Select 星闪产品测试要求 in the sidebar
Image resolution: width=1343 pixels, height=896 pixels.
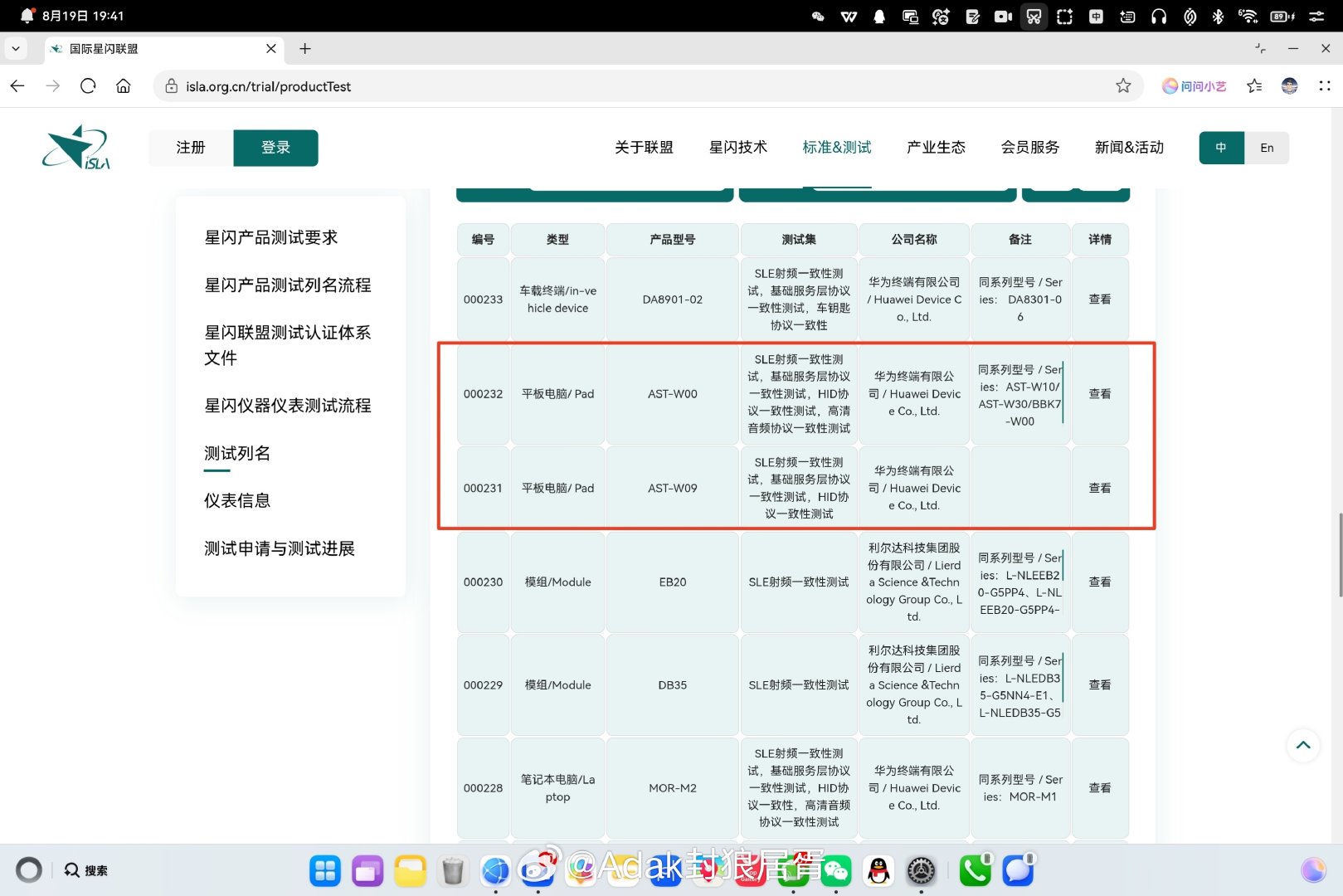point(271,237)
